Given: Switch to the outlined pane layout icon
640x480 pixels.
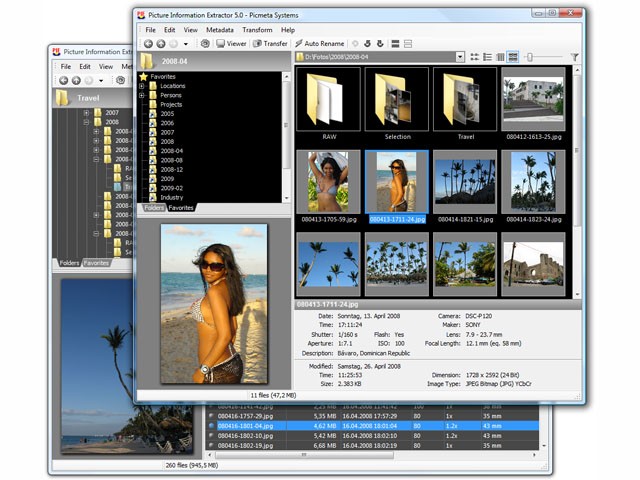Looking at the screenshot, I should [x=408, y=44].
